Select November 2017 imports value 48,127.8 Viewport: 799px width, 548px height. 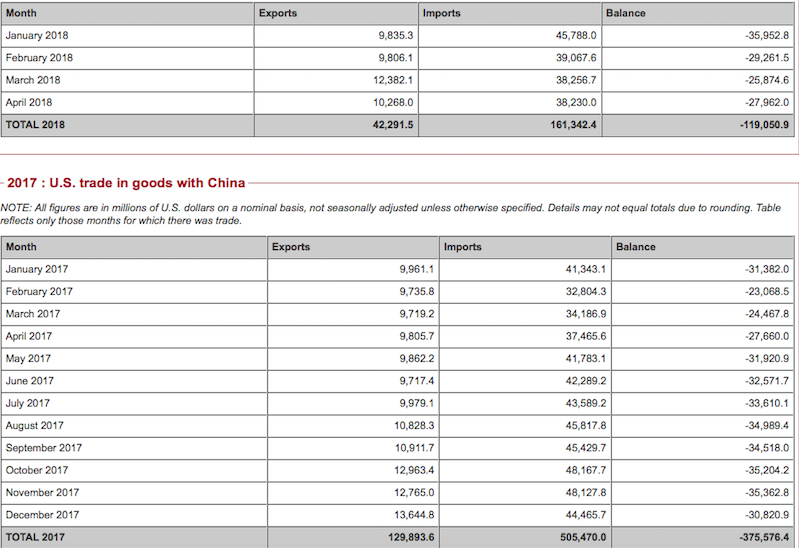click(586, 492)
